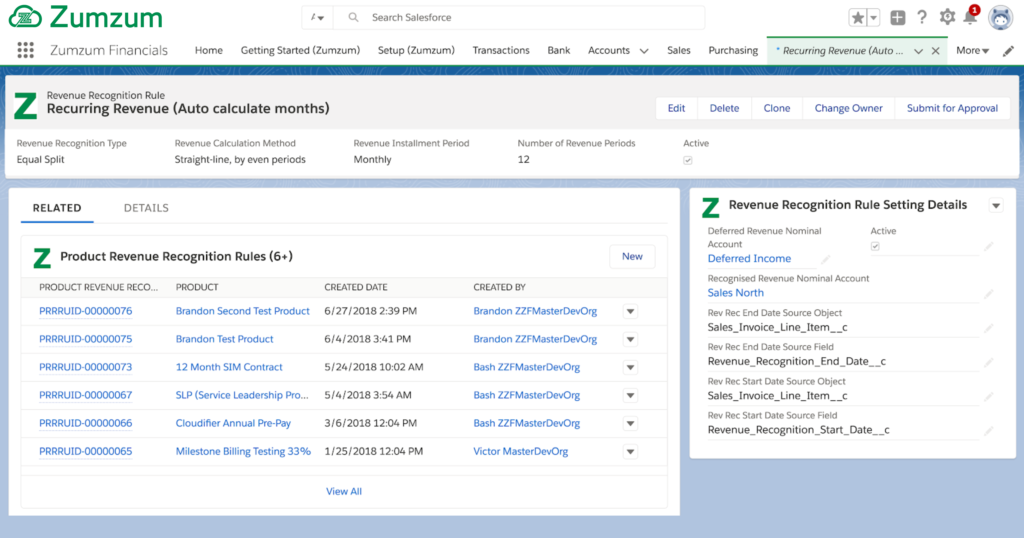Open Getting Started (Zumzum) tab

300,50
